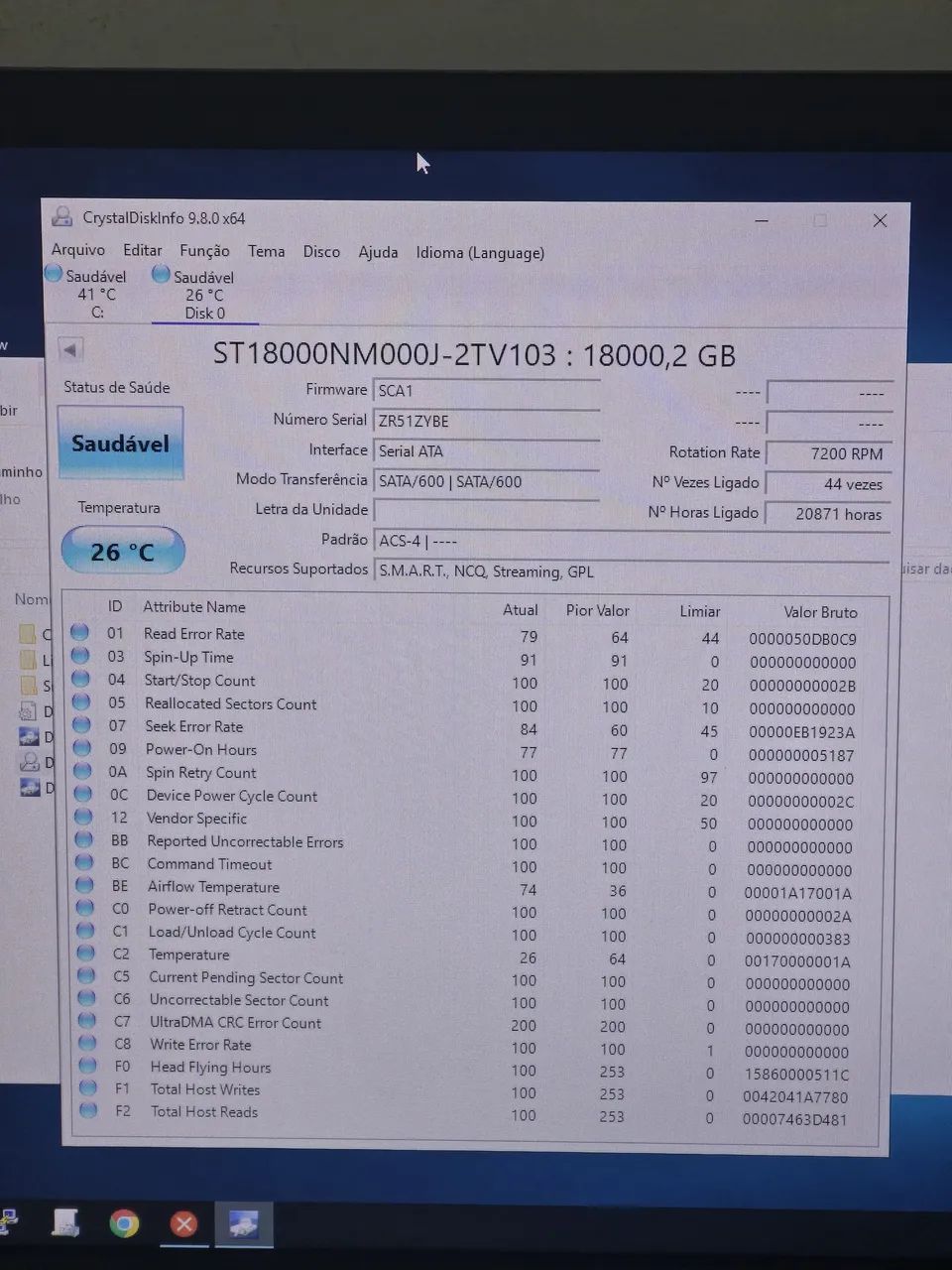The height and width of the screenshot is (1270, 952).
Task: Open the Arquivo menu
Action: 78,250
